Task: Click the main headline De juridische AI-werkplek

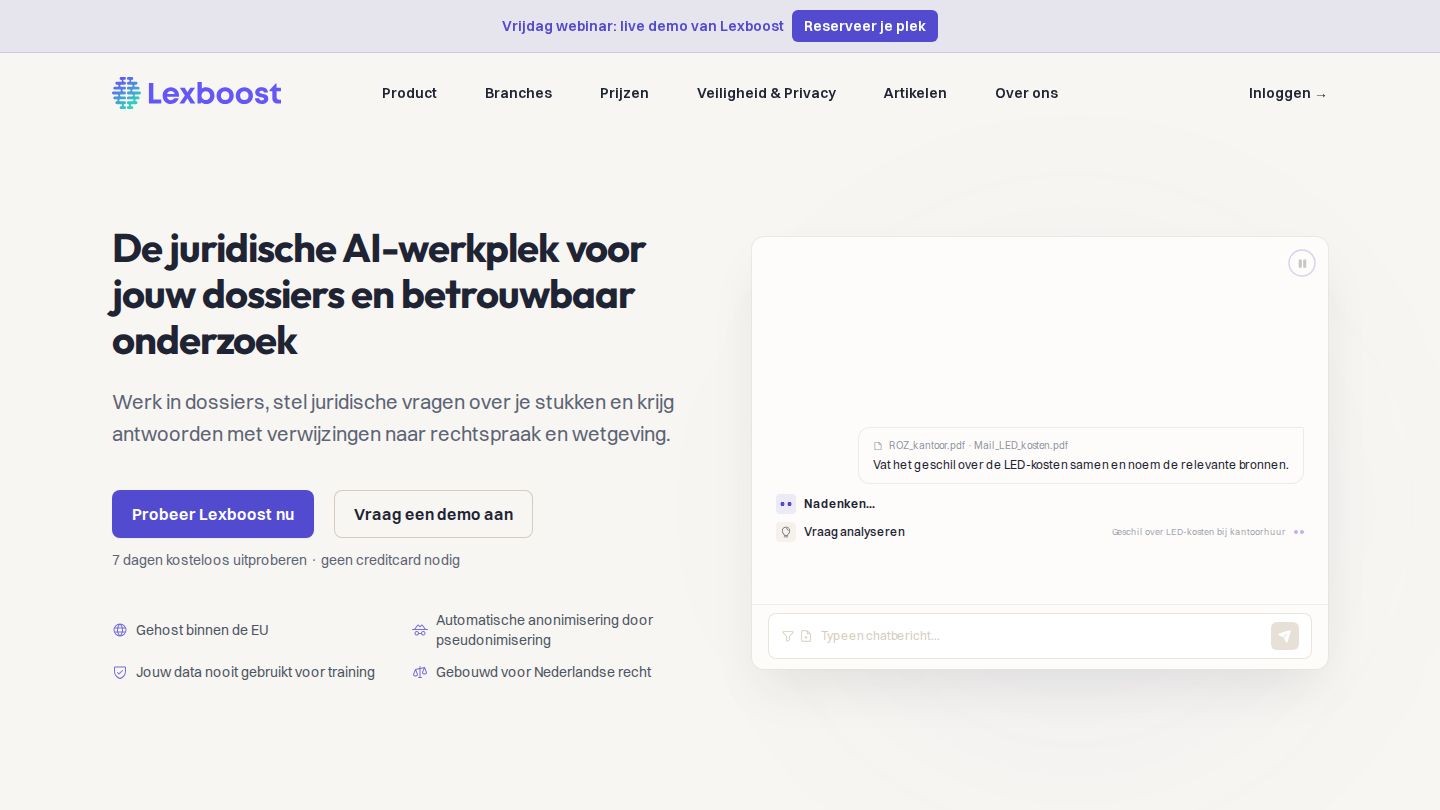Action: point(378,294)
